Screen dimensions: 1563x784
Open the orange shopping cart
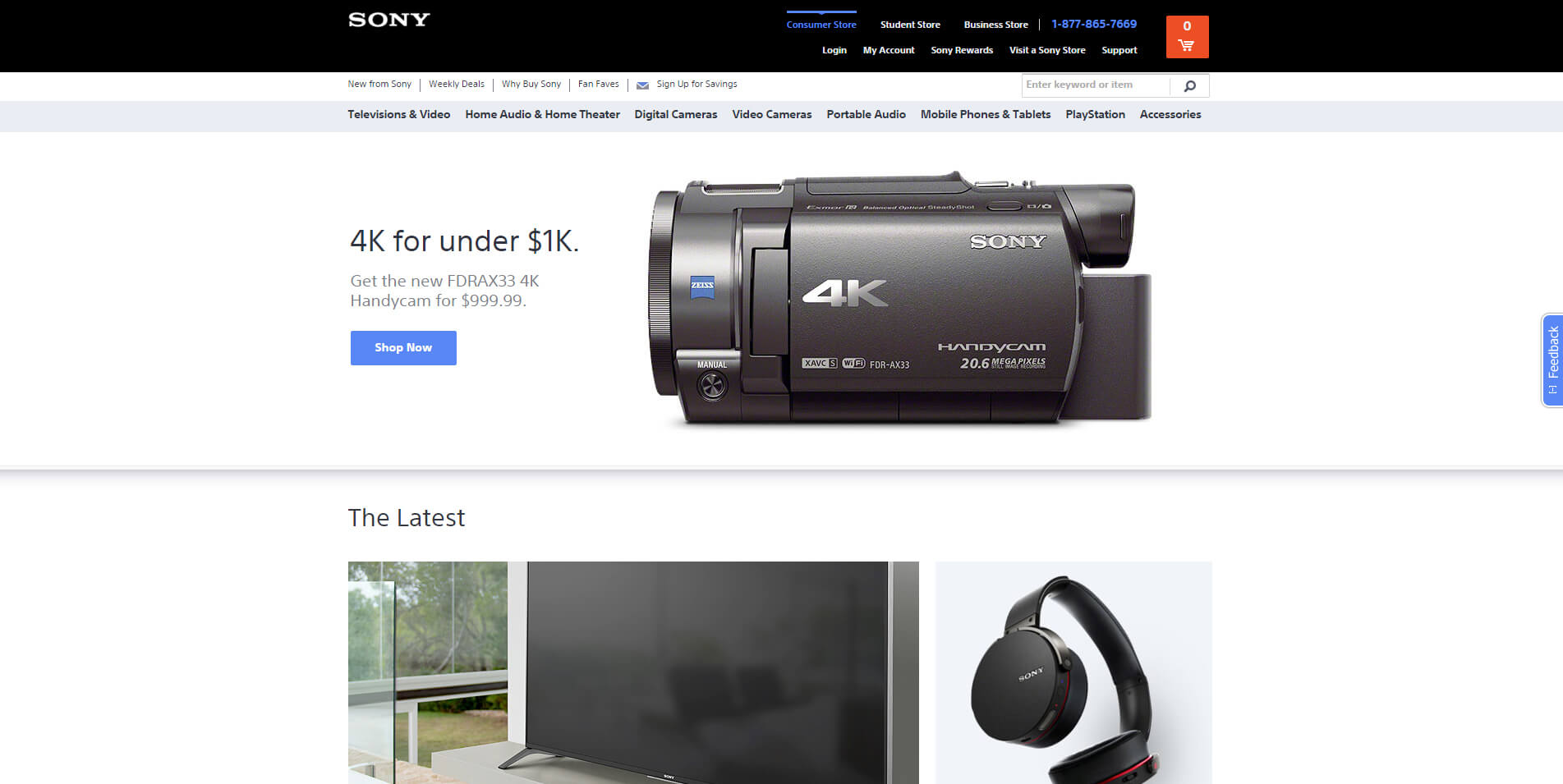click(1186, 37)
